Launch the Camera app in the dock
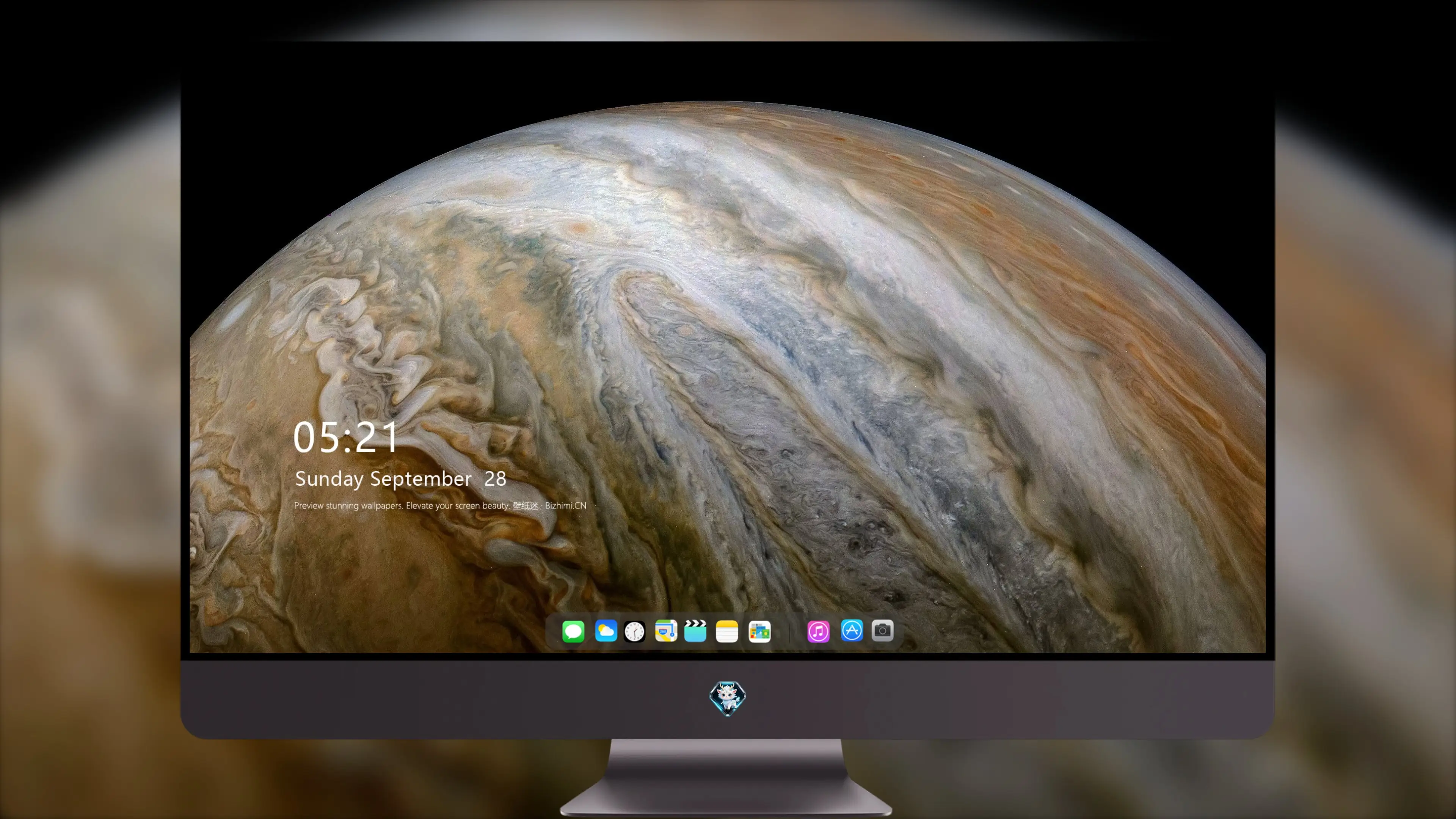Viewport: 1456px width, 819px height. (x=882, y=630)
